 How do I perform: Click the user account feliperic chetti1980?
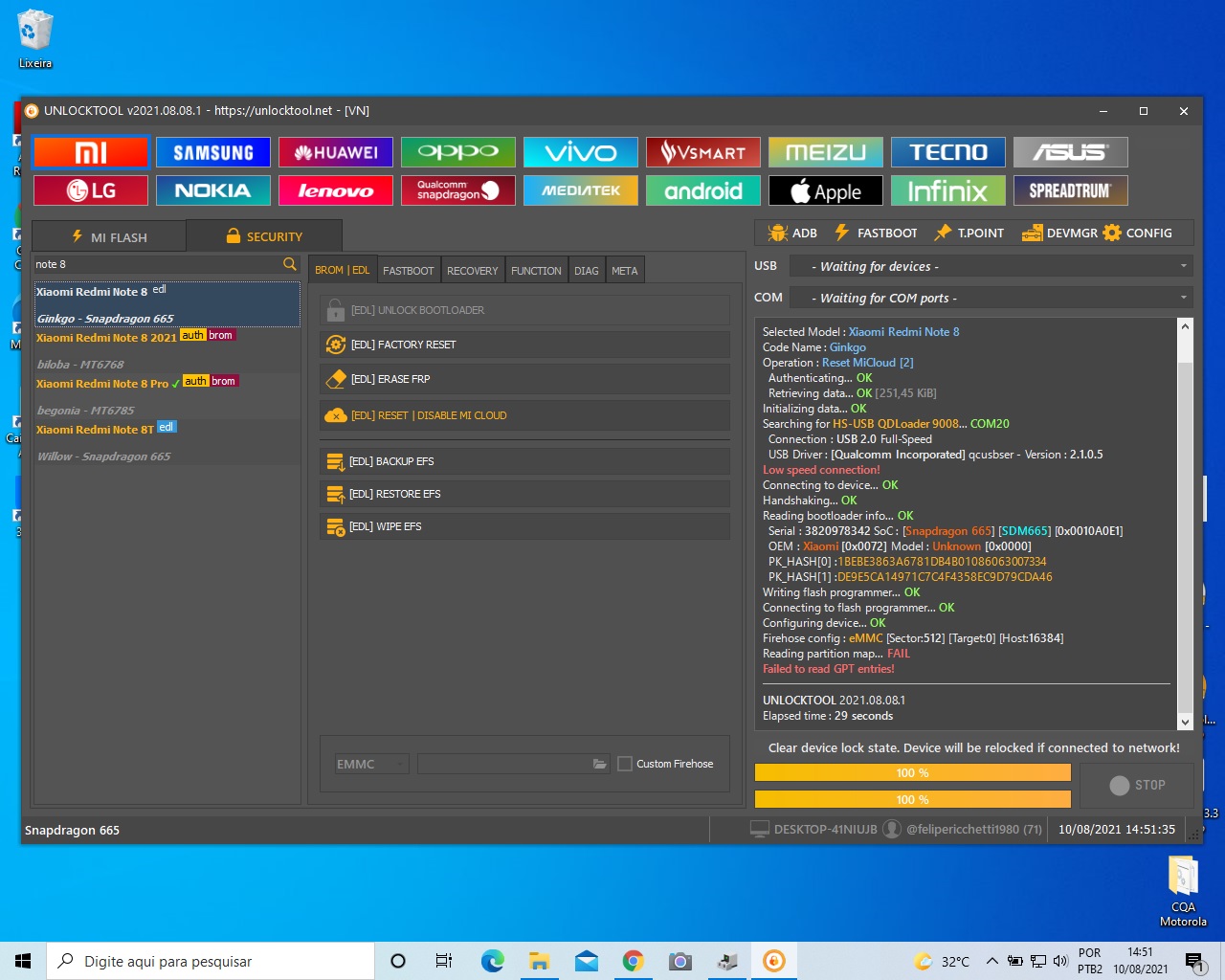(x=962, y=829)
